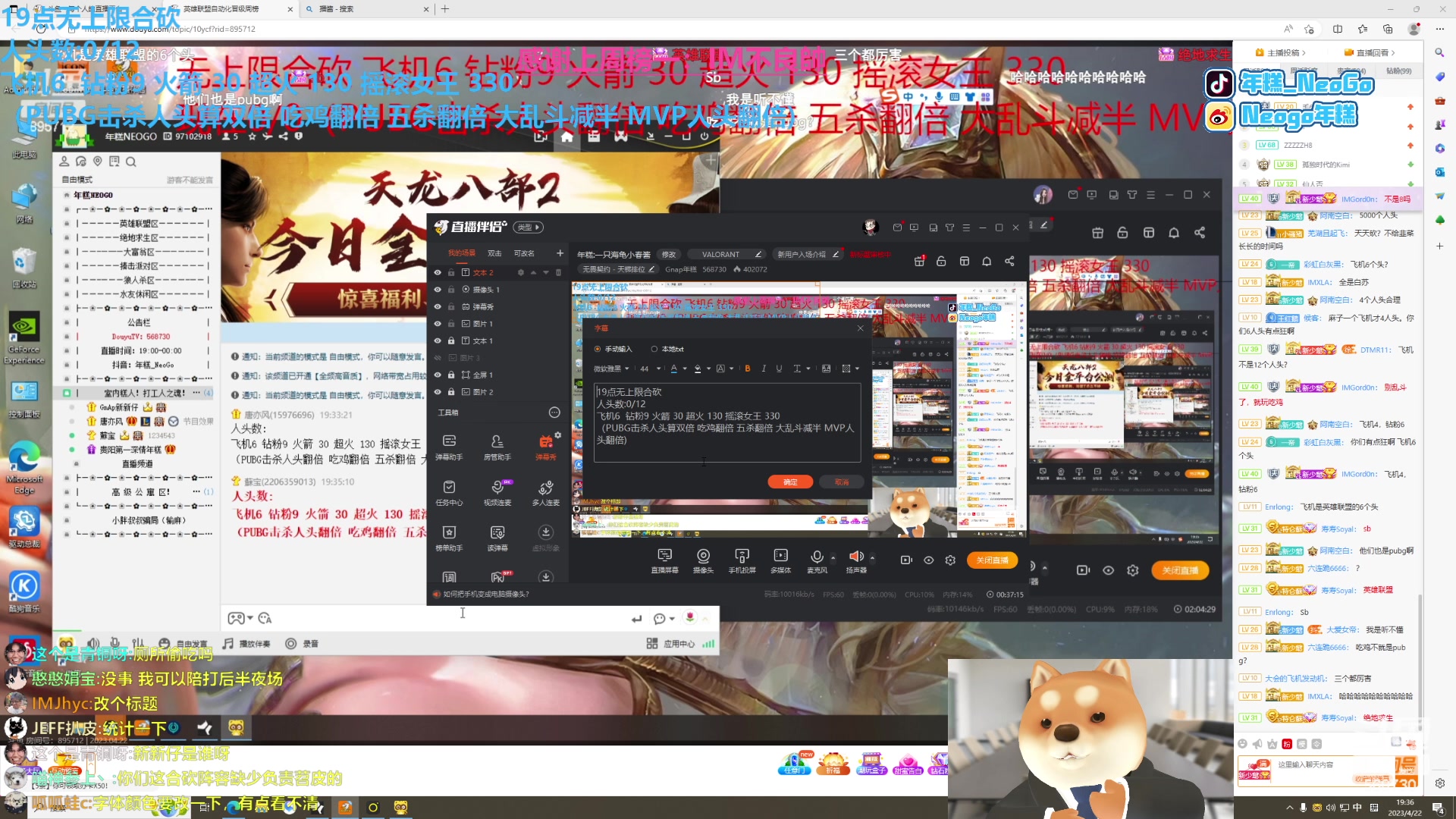Add a new scene with plus icon

(560, 253)
